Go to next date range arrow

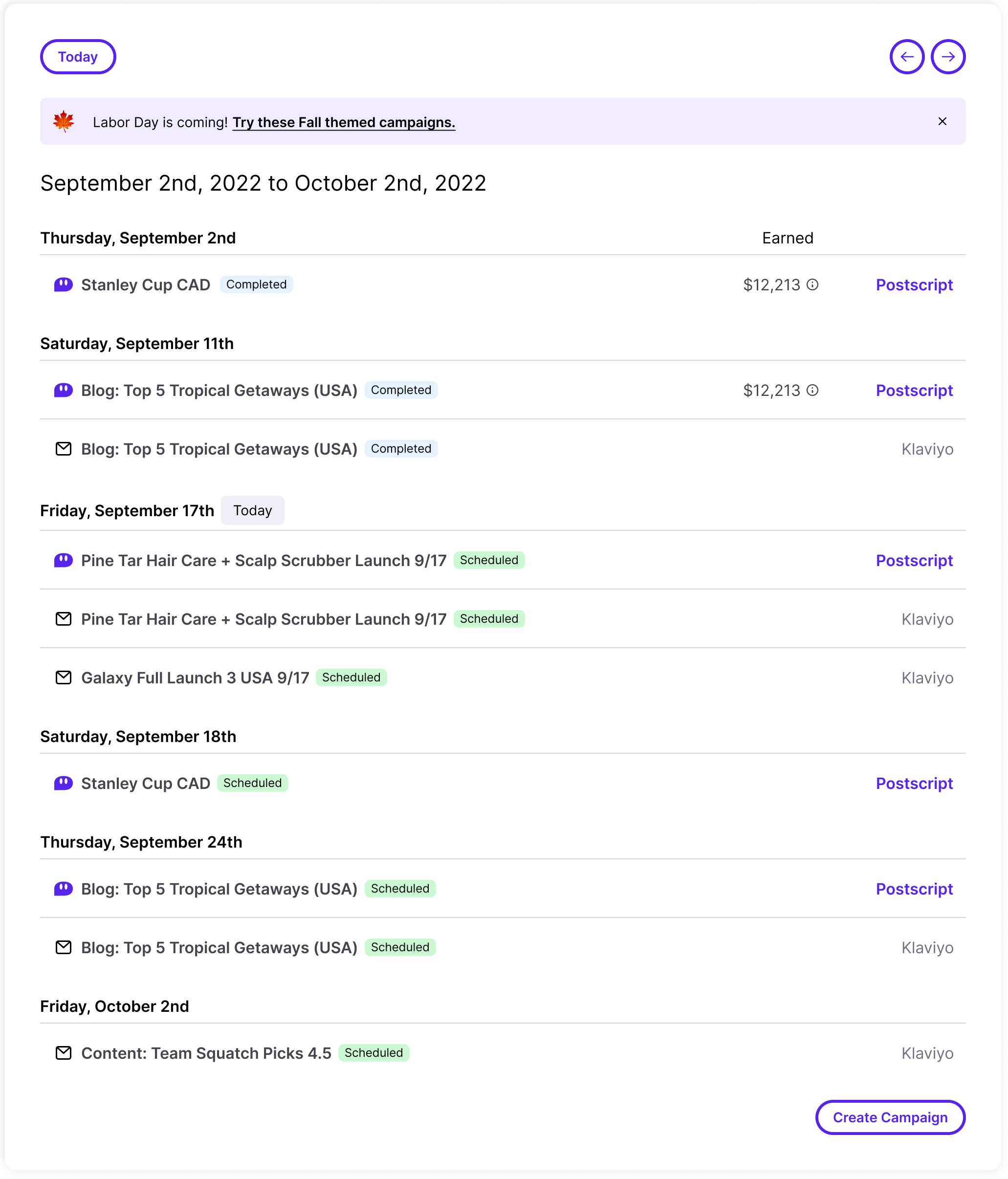click(x=948, y=57)
